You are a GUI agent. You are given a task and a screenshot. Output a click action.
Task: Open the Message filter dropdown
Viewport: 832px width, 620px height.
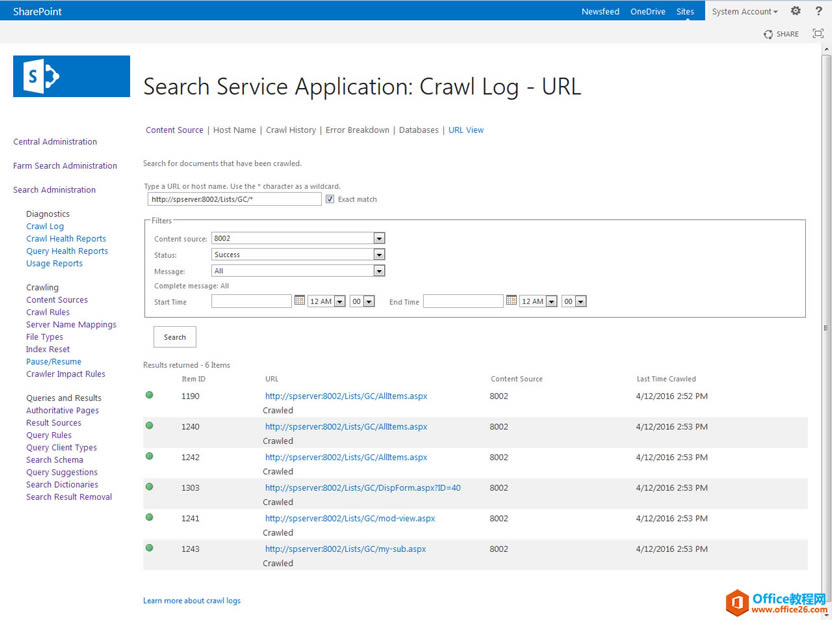tap(379, 270)
